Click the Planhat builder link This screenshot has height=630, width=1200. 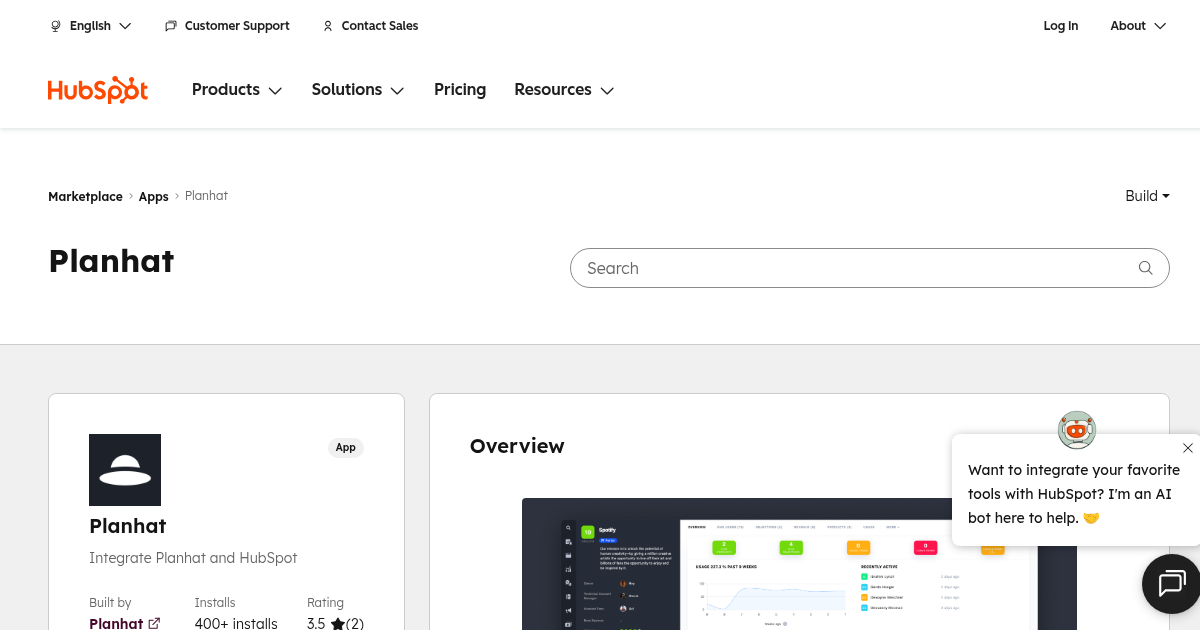pyautogui.click(x=116, y=623)
